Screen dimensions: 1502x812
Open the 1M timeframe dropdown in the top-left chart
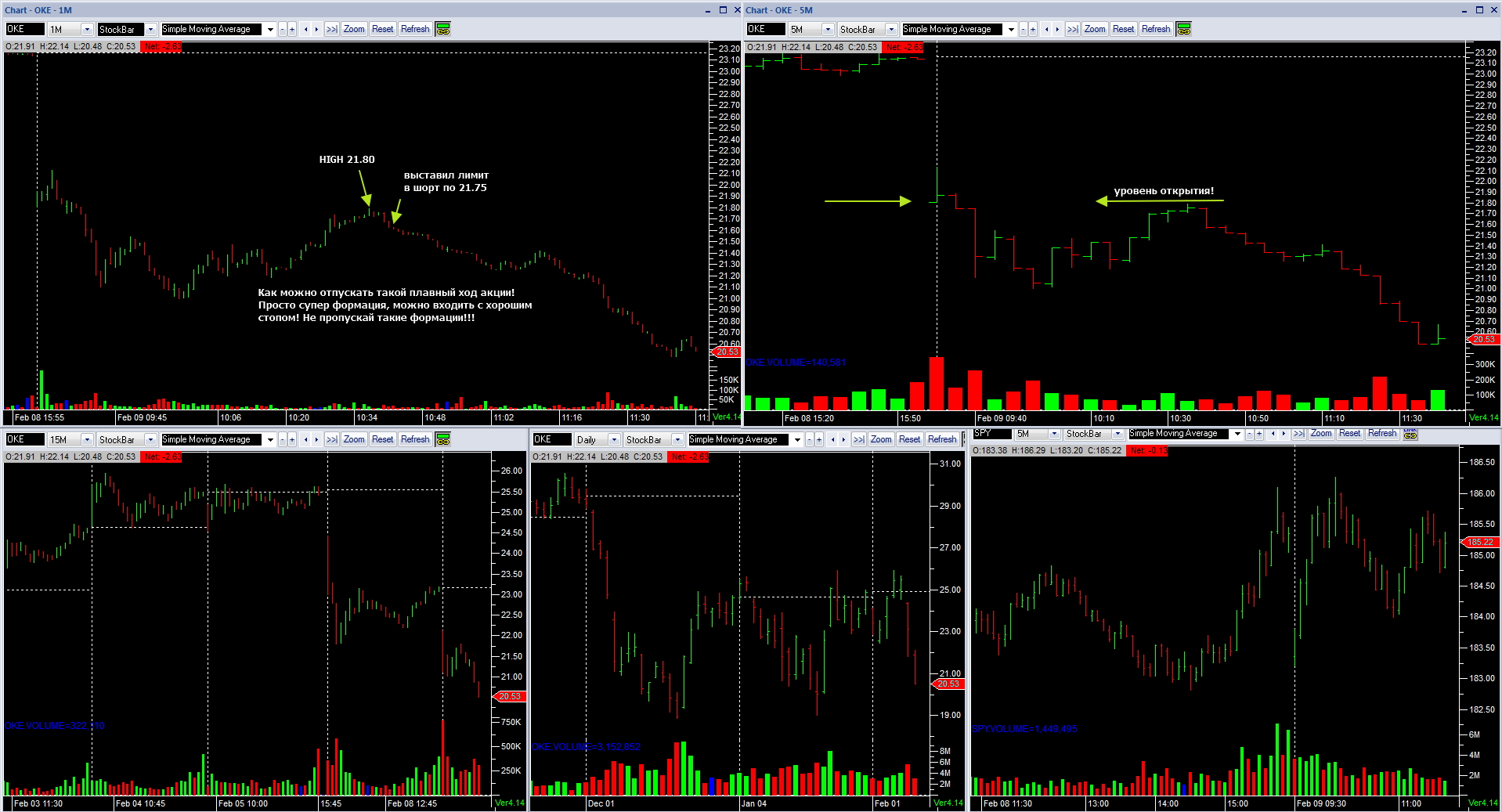tap(87, 29)
